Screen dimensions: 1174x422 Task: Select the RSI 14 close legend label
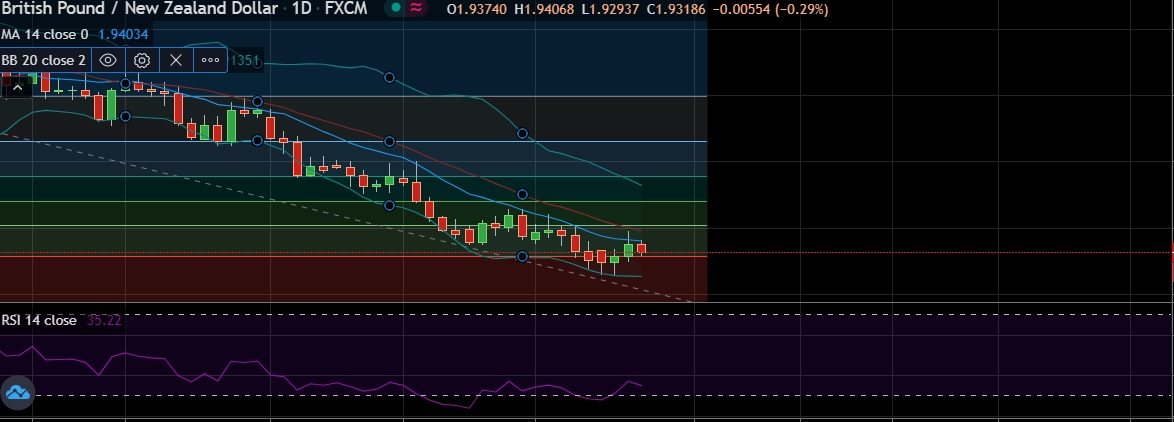click(39, 320)
